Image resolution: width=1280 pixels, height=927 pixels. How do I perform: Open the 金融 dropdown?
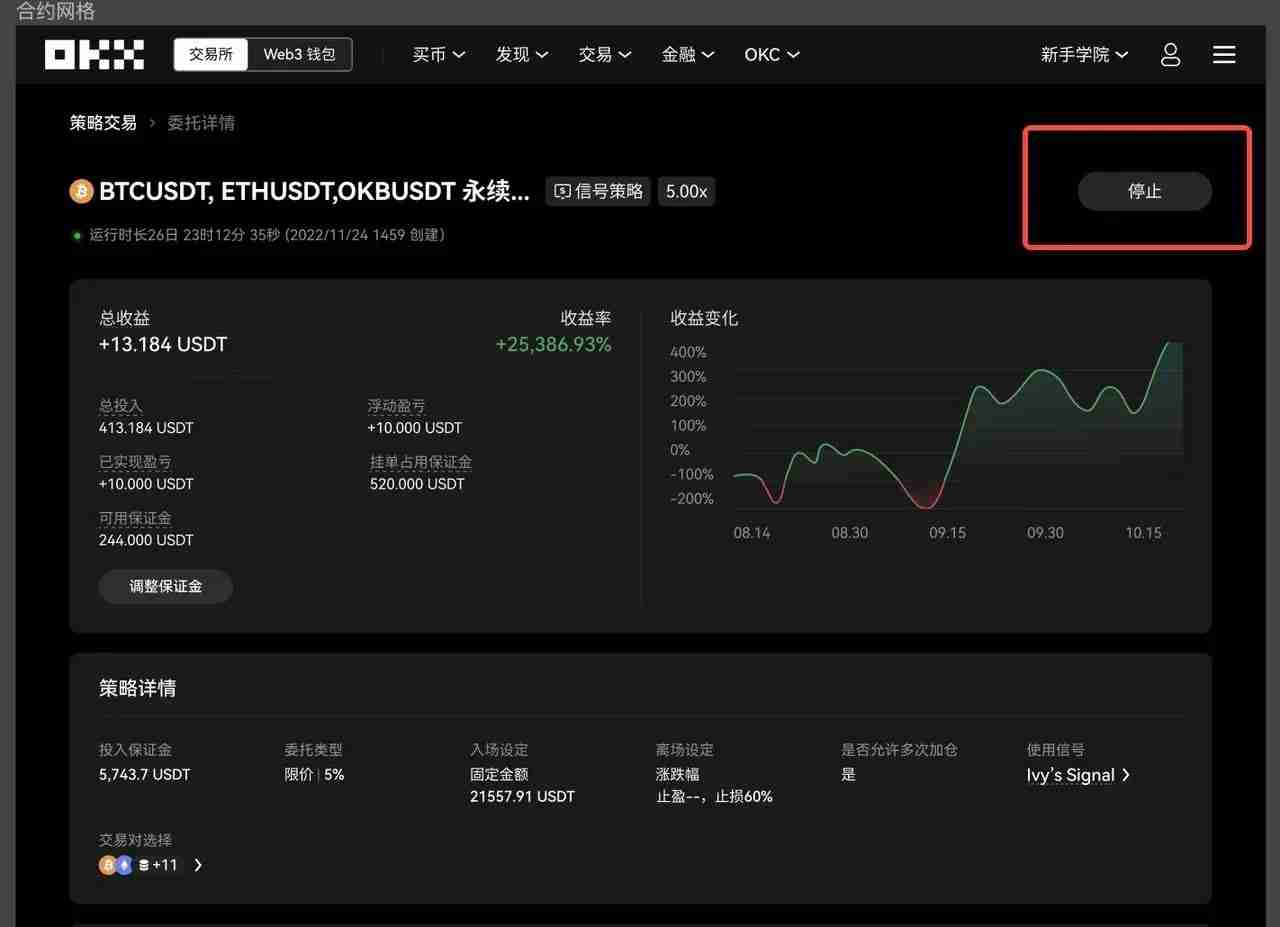(688, 55)
